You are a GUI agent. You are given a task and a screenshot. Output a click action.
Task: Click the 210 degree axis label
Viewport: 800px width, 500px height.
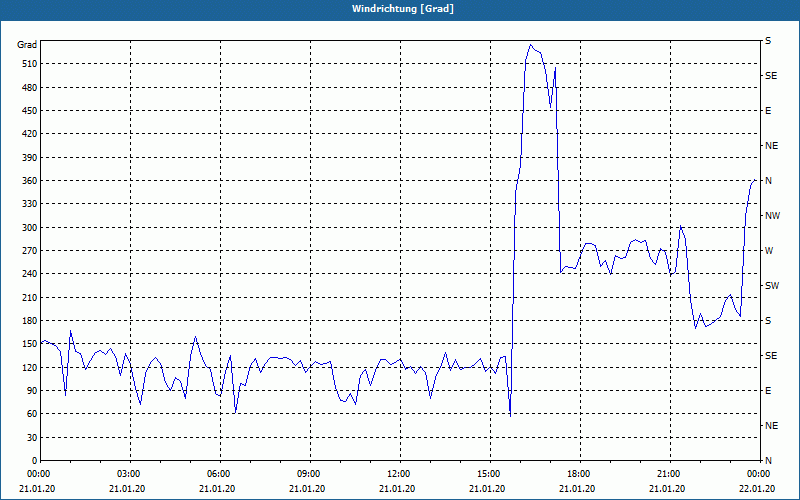coord(30,297)
